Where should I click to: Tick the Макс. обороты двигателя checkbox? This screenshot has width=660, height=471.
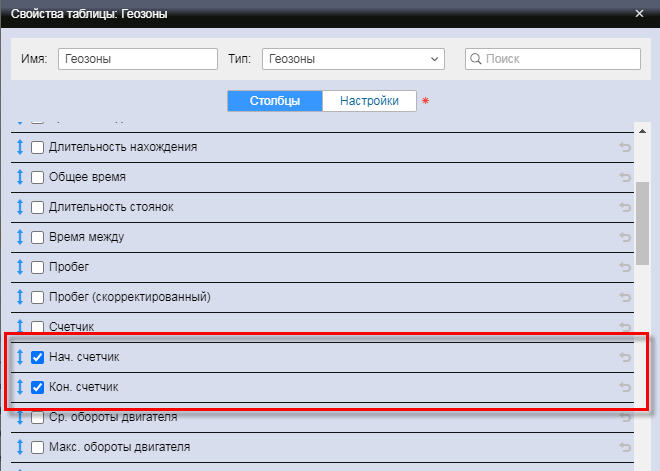[38, 447]
